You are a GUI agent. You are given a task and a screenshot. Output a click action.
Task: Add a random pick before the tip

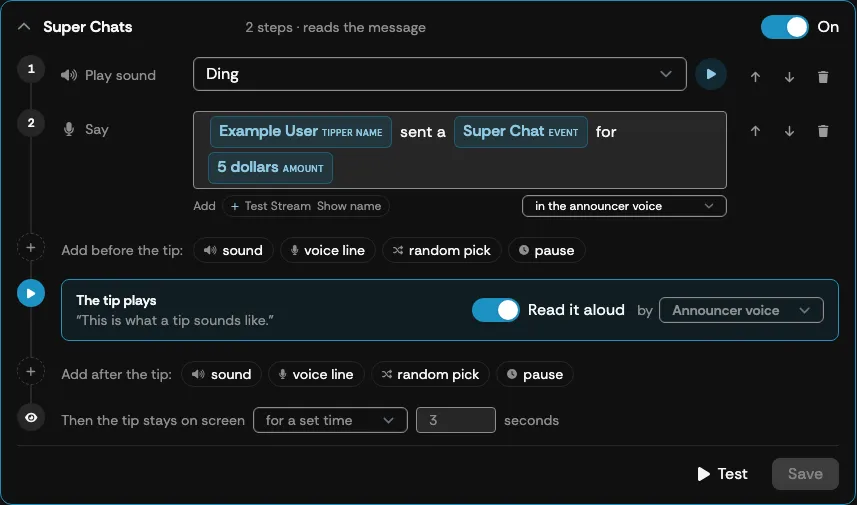(442, 250)
